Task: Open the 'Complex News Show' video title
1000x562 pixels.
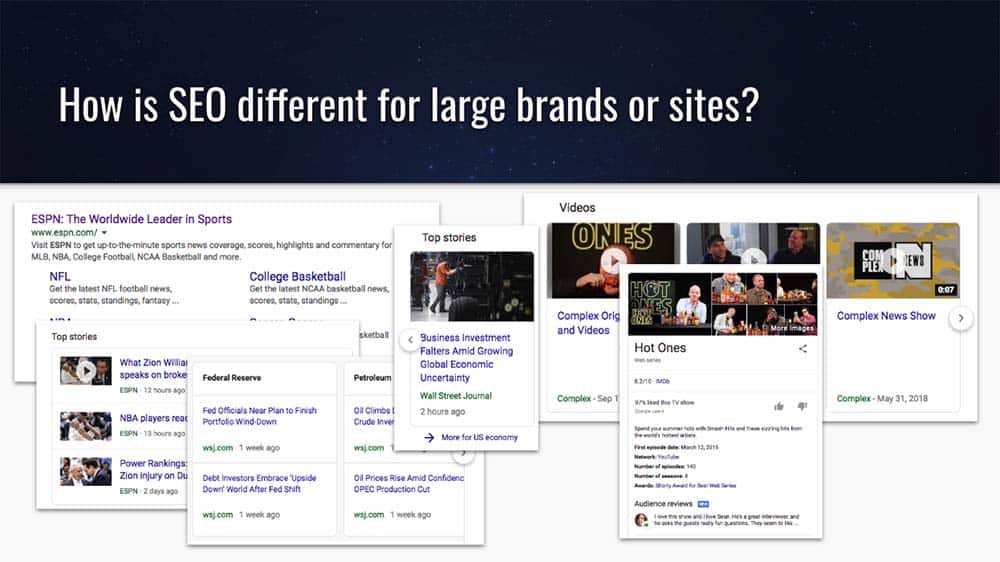Action: (886, 316)
